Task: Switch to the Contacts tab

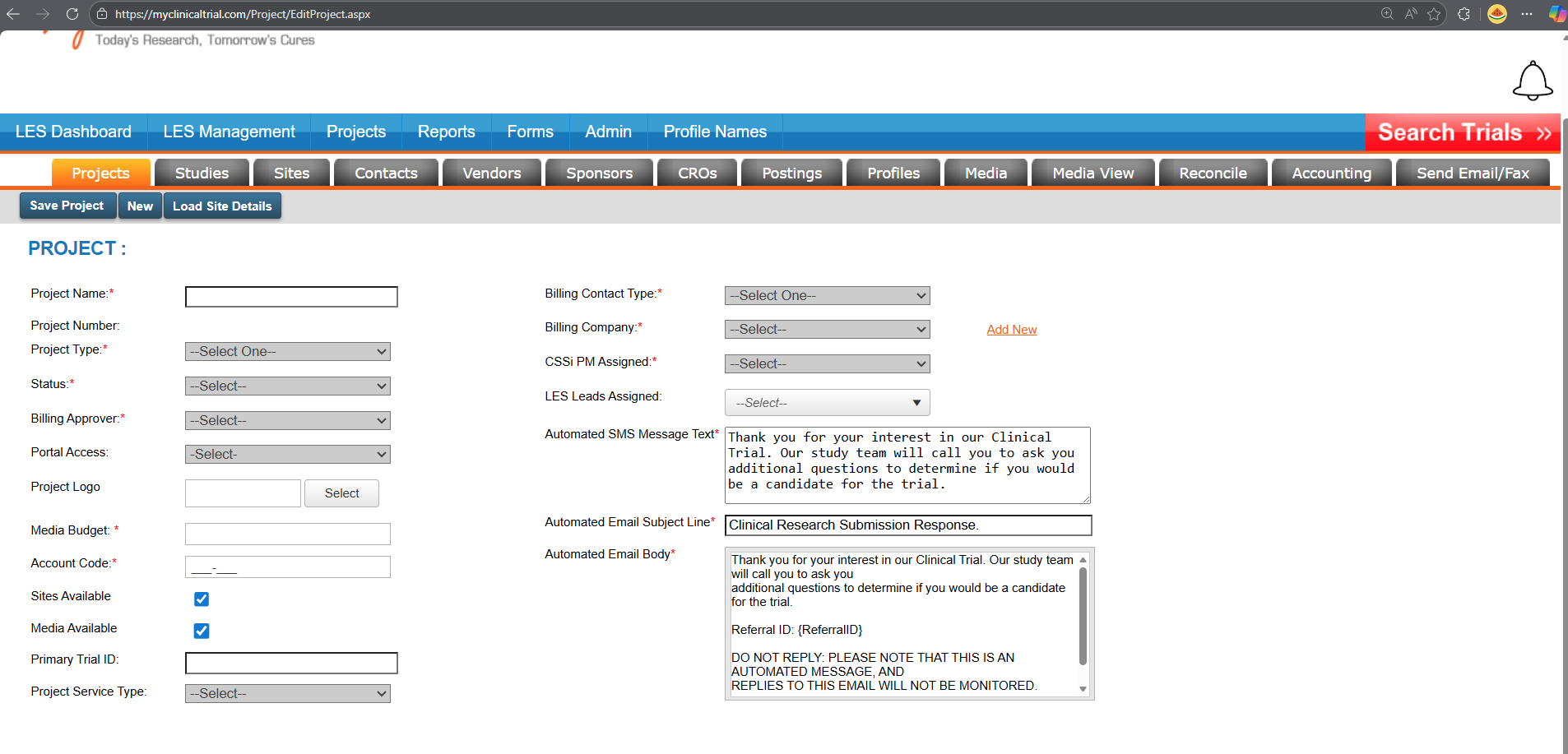Action: pos(387,173)
